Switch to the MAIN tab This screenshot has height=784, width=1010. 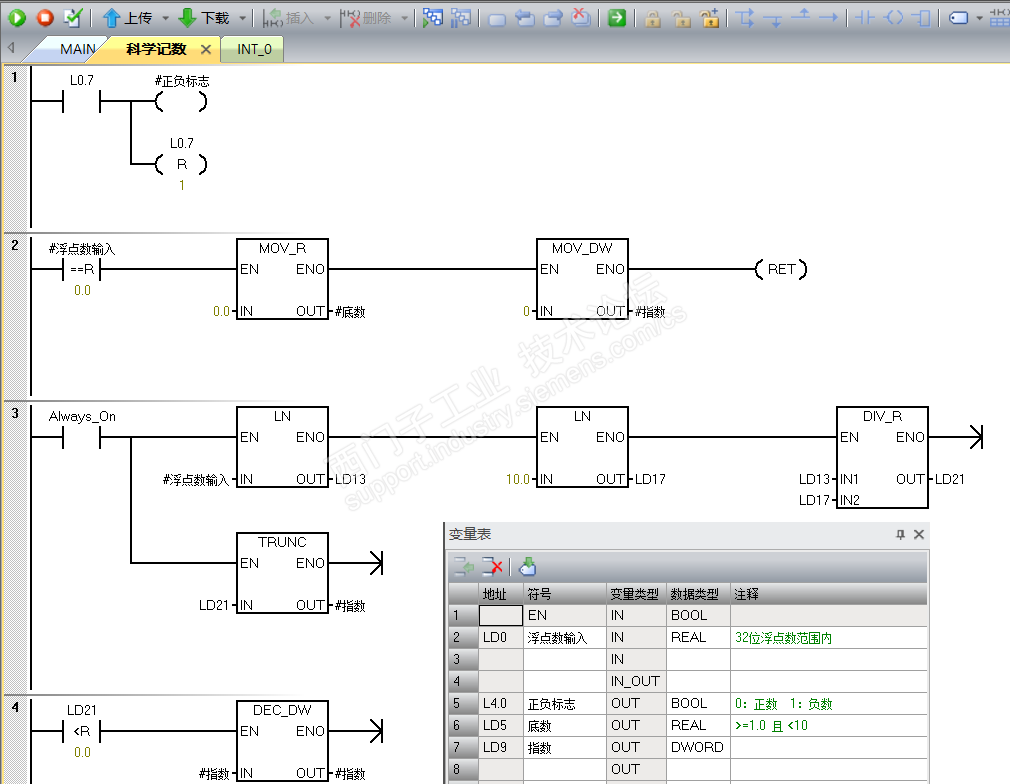click(x=77, y=49)
